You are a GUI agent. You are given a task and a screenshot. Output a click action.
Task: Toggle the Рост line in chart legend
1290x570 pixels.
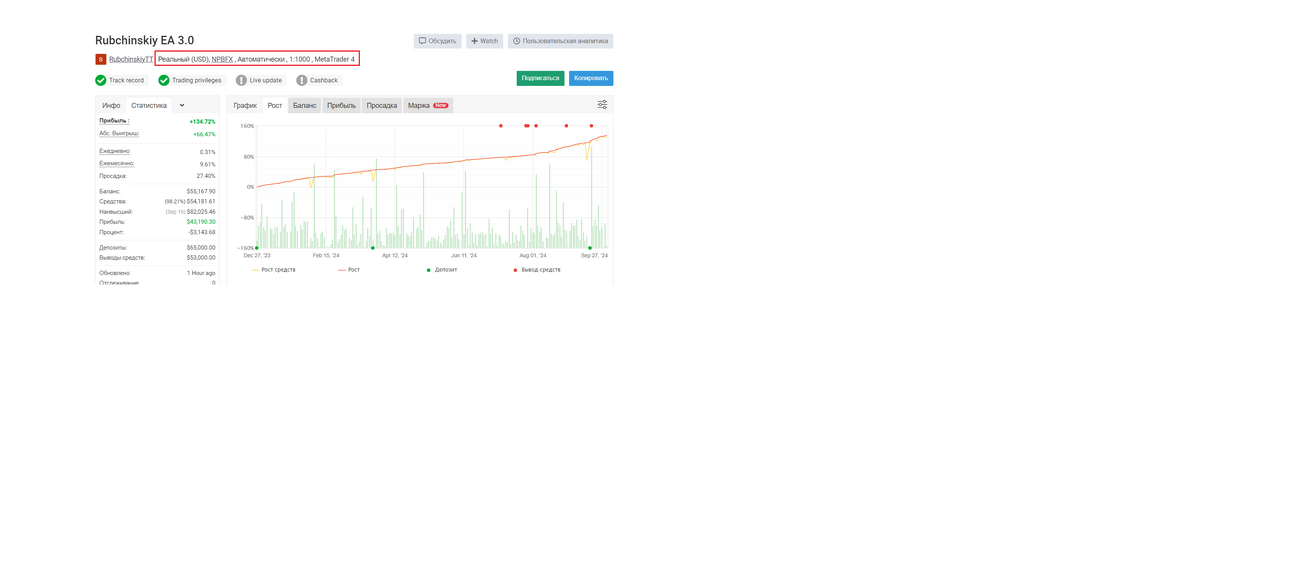(x=349, y=270)
